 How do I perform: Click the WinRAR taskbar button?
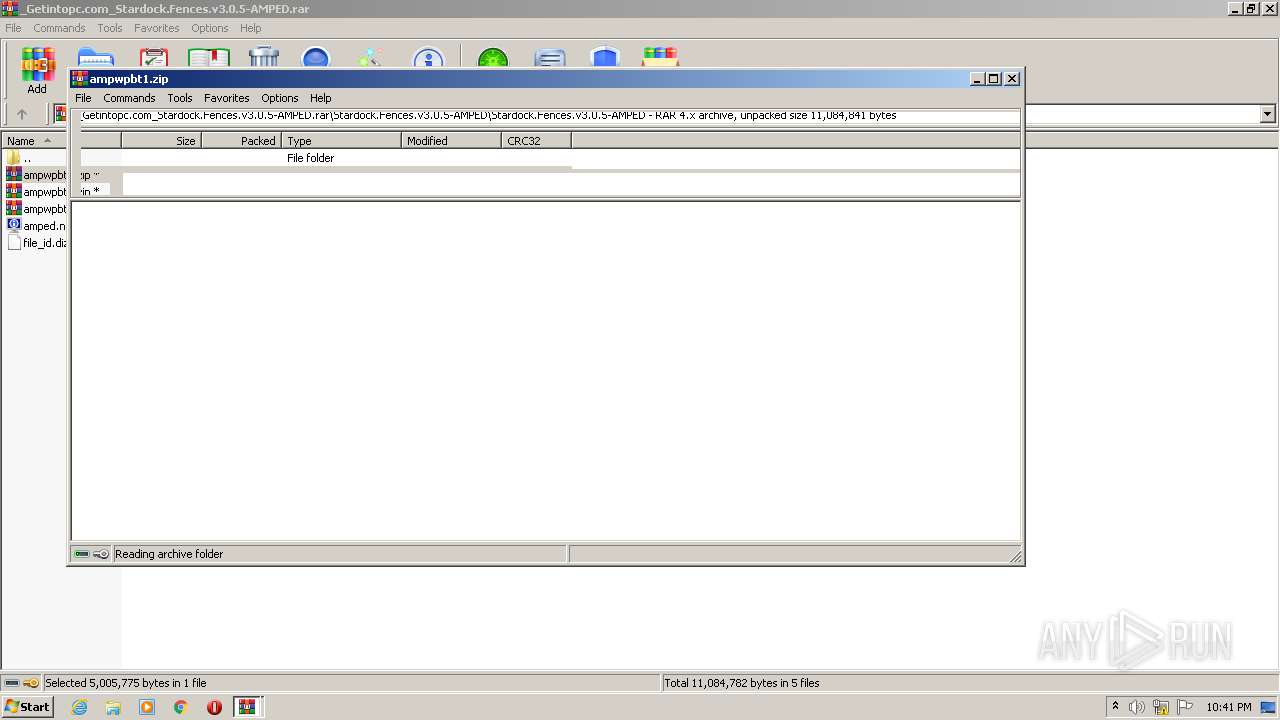point(247,707)
